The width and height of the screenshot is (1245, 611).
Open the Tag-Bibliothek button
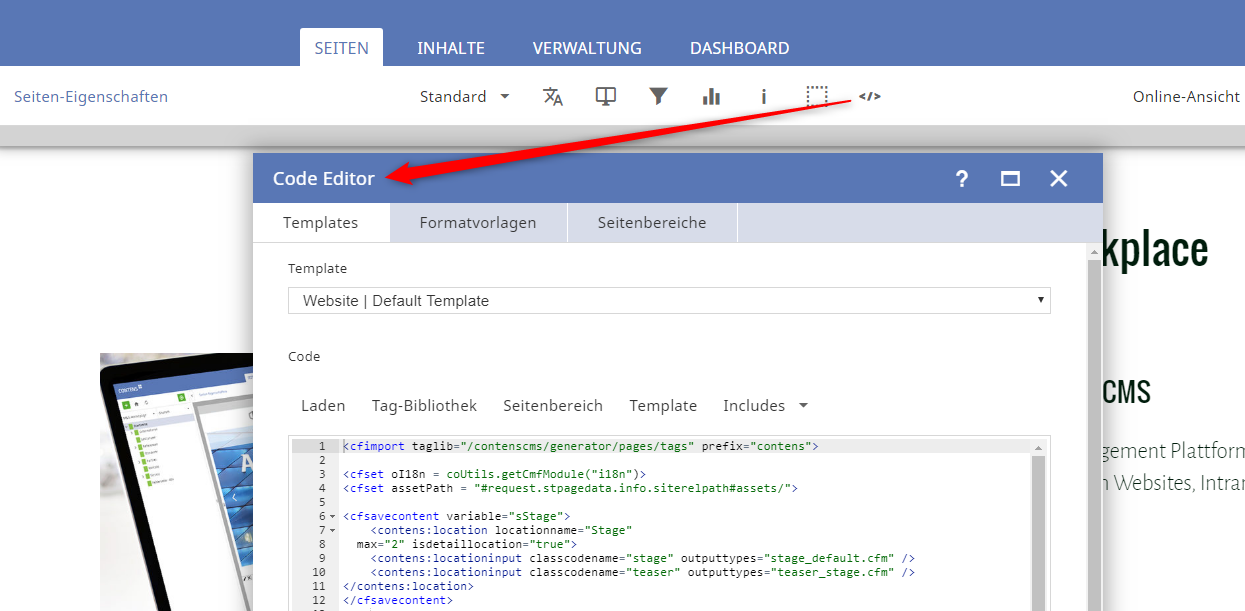[x=424, y=406]
